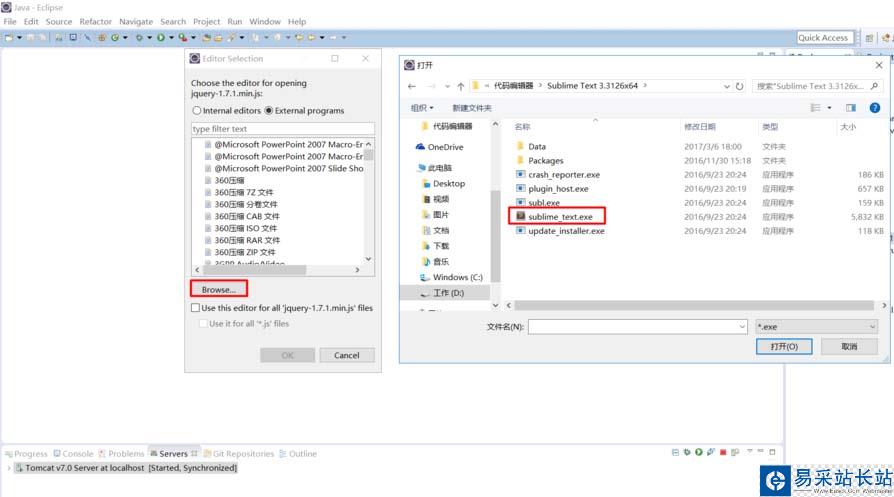Click the editor list horizontal scrollbar thumb
Image resolution: width=894 pixels, height=497 pixels.
click(254, 270)
